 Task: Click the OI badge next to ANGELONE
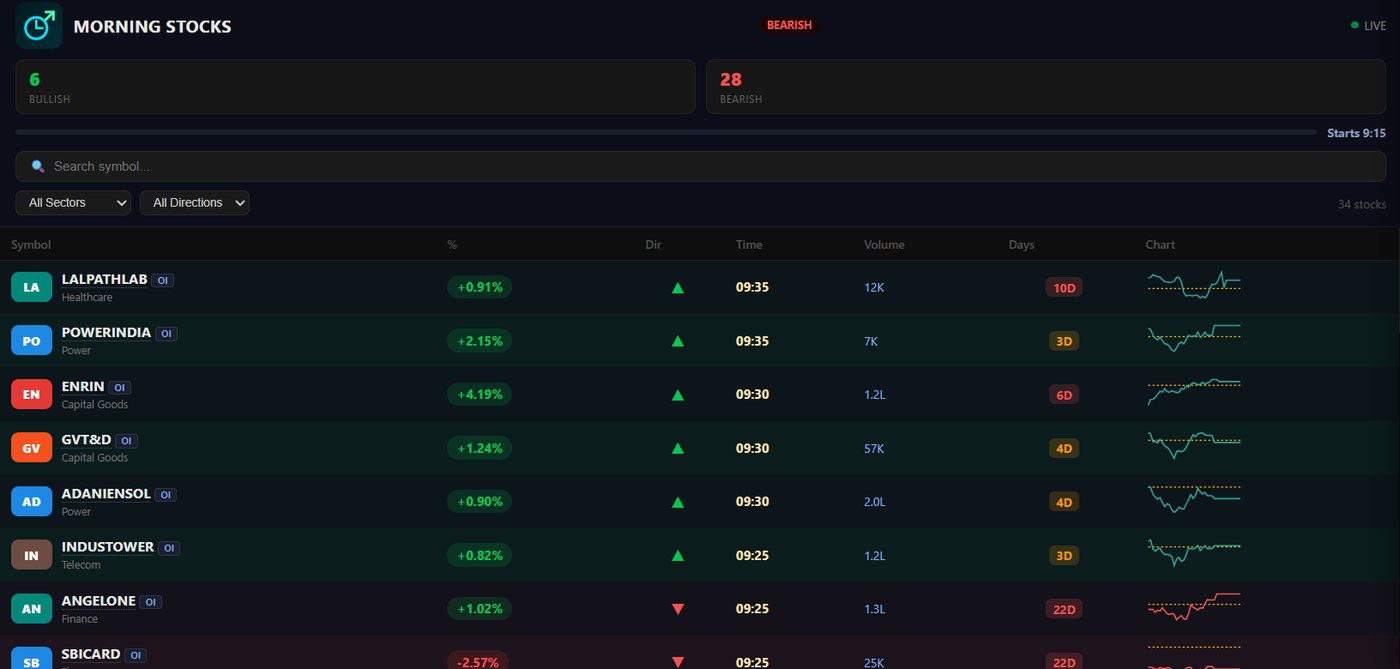point(150,602)
